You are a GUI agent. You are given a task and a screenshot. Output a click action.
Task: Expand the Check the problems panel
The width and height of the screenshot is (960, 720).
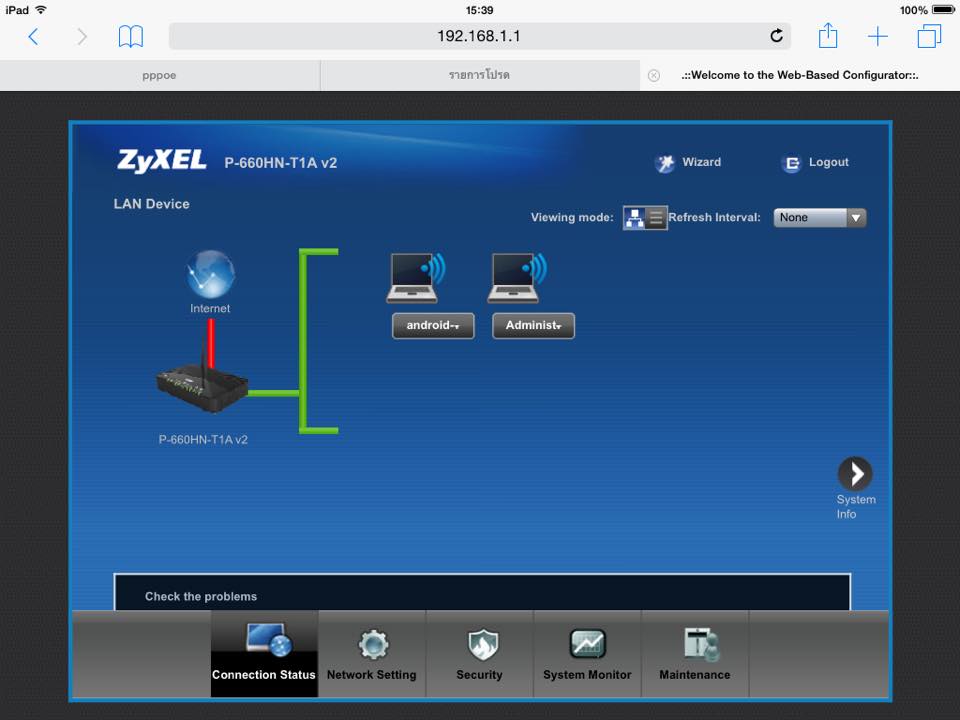(482, 593)
